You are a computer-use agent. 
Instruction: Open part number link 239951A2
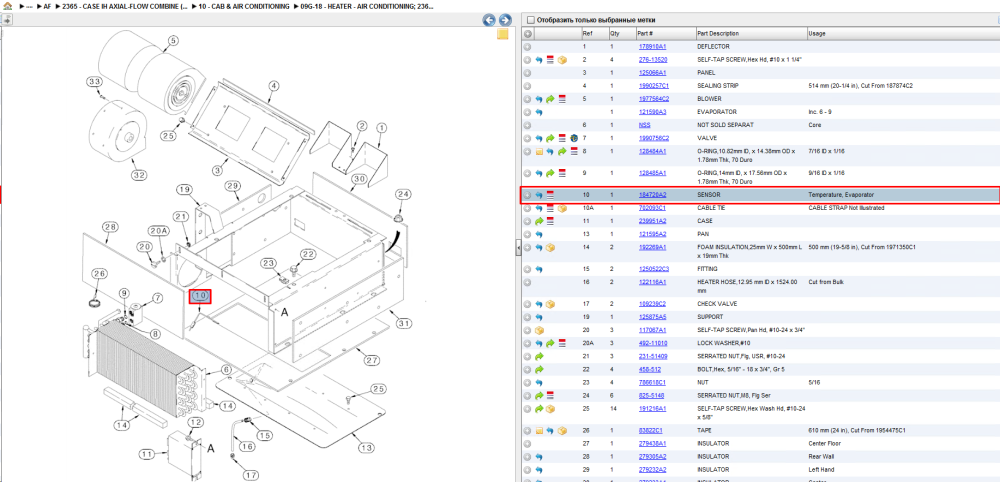(652, 221)
